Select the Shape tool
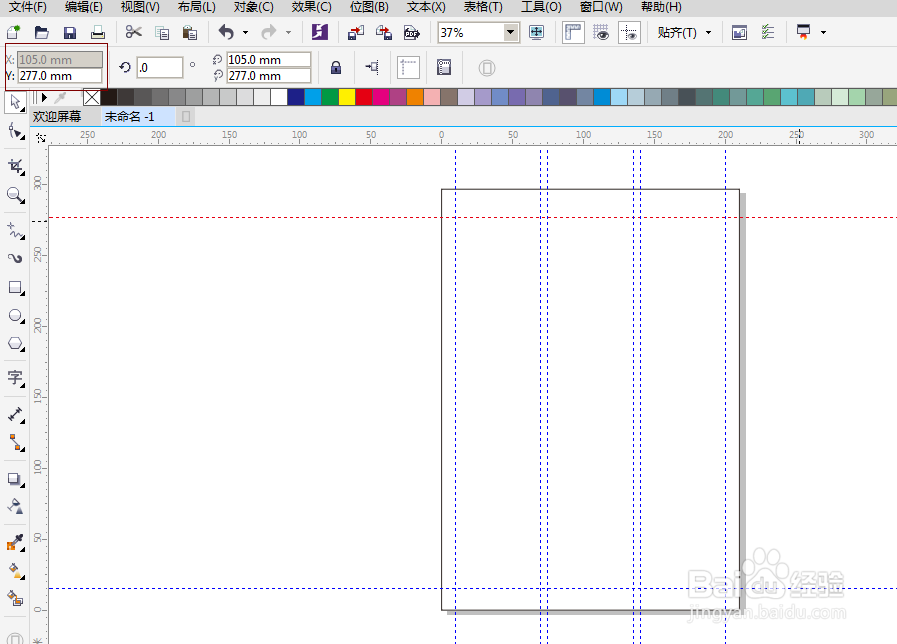This screenshot has height=644, width=897. coord(15,131)
